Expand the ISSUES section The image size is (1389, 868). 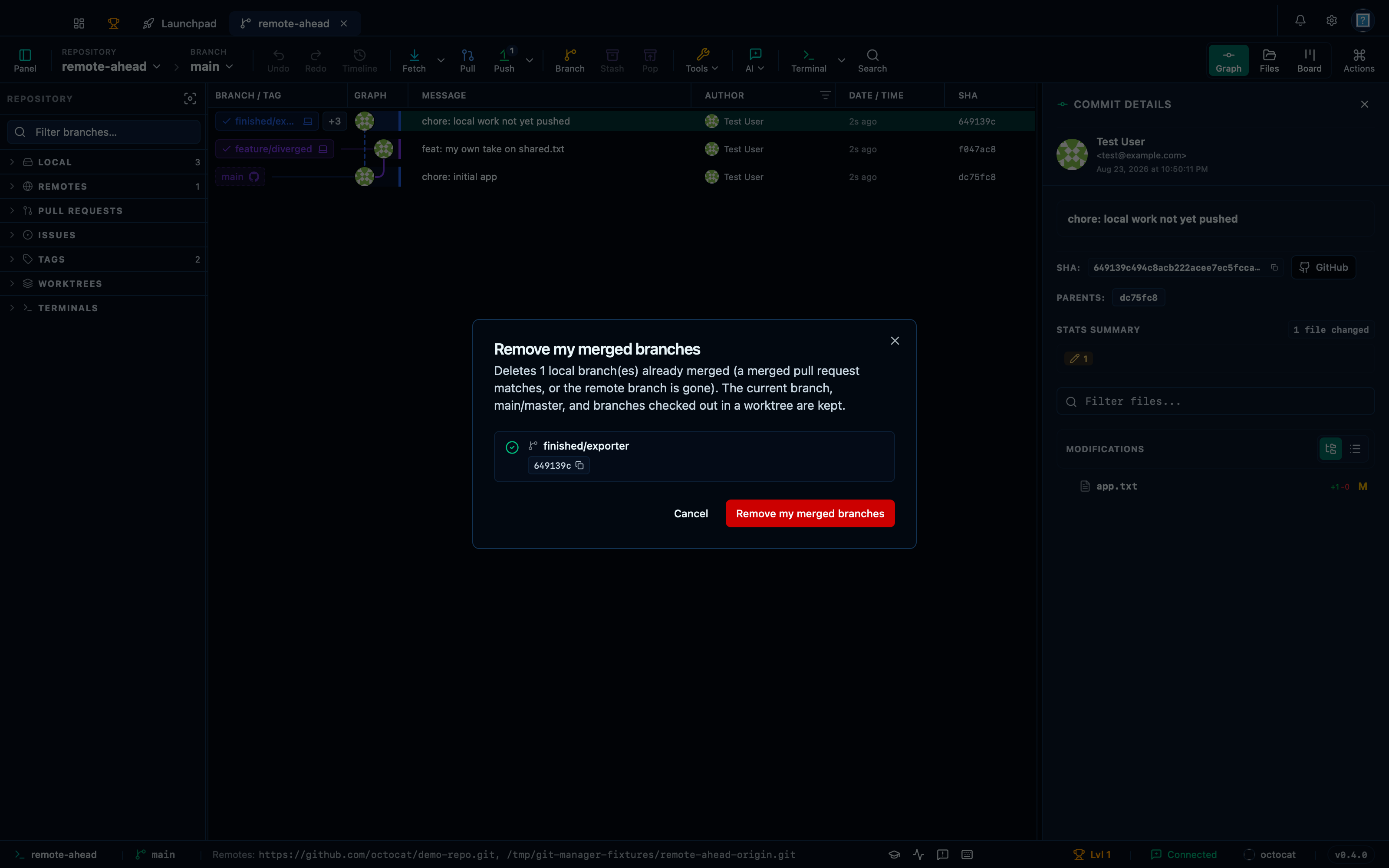103,235
